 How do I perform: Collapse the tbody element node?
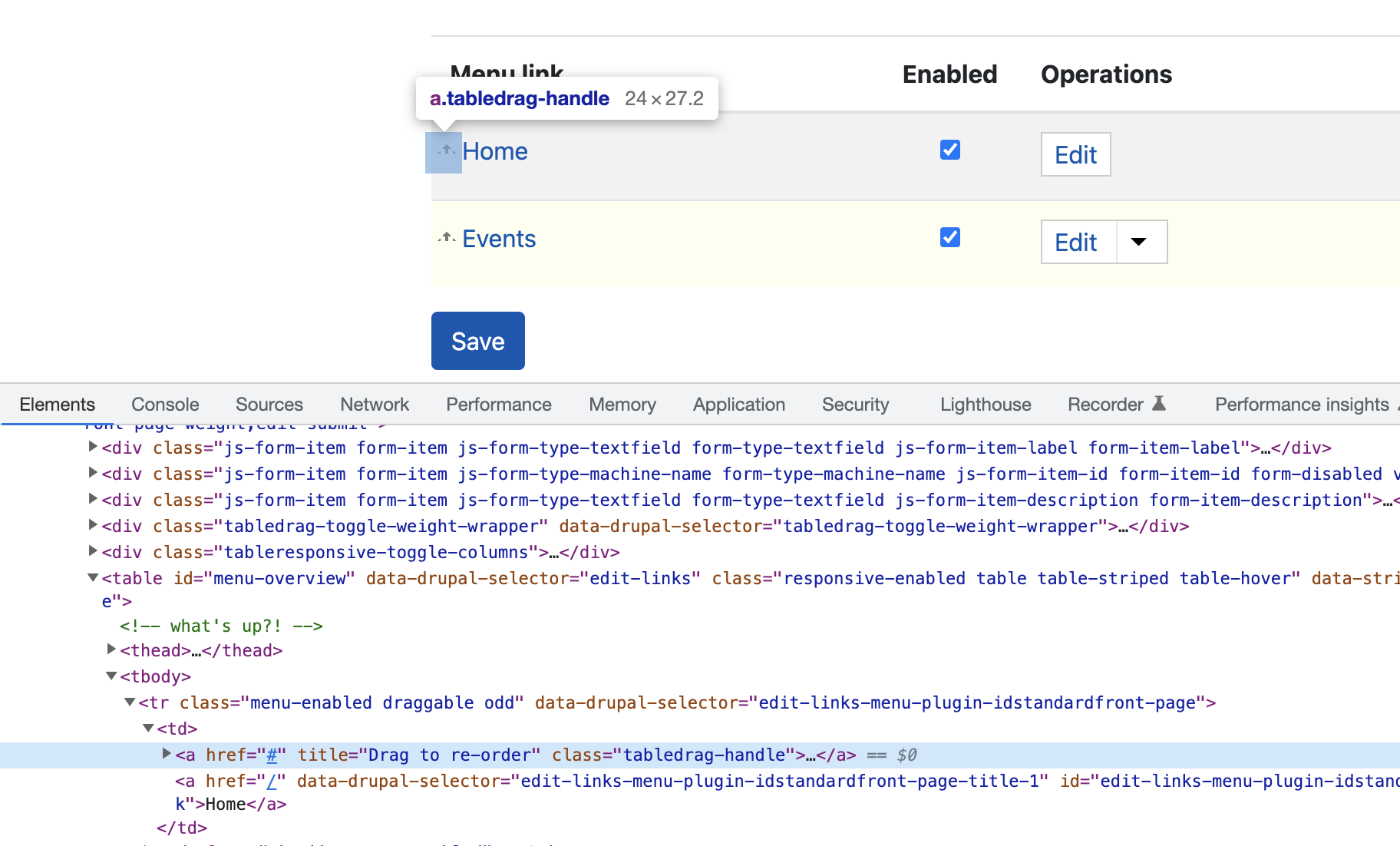coord(111,676)
